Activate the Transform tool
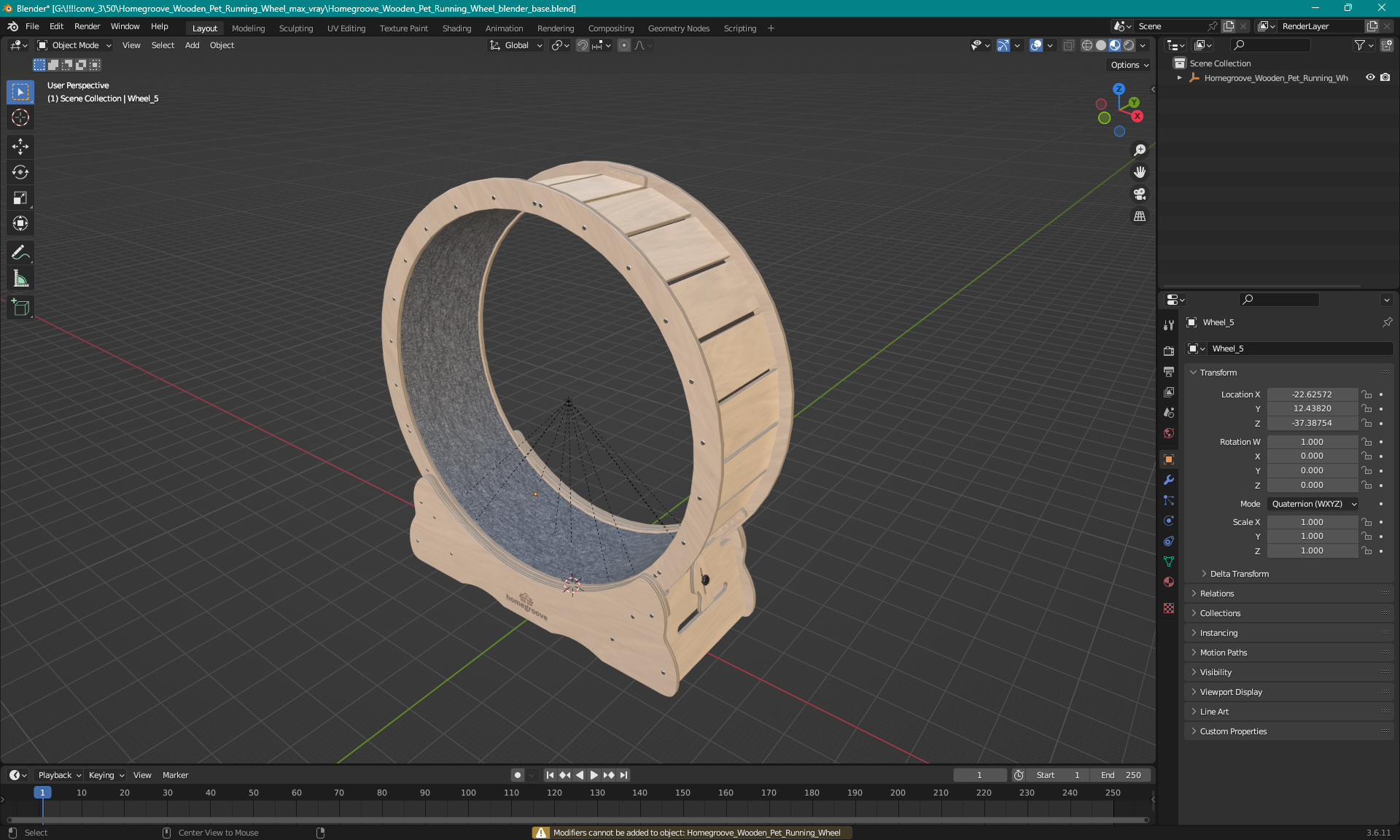This screenshot has width=1400, height=840. 20,223
